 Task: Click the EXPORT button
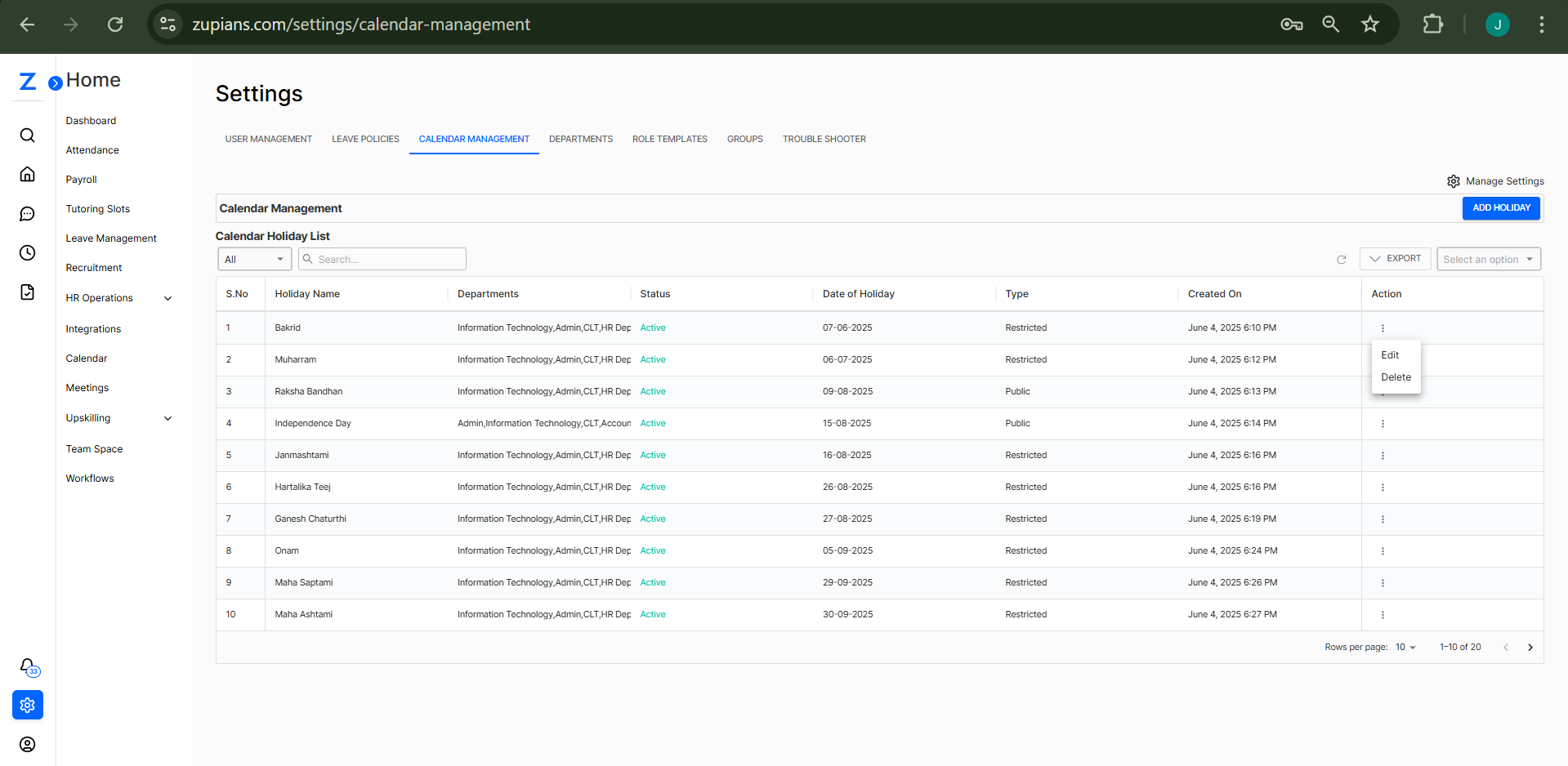[x=1396, y=259]
